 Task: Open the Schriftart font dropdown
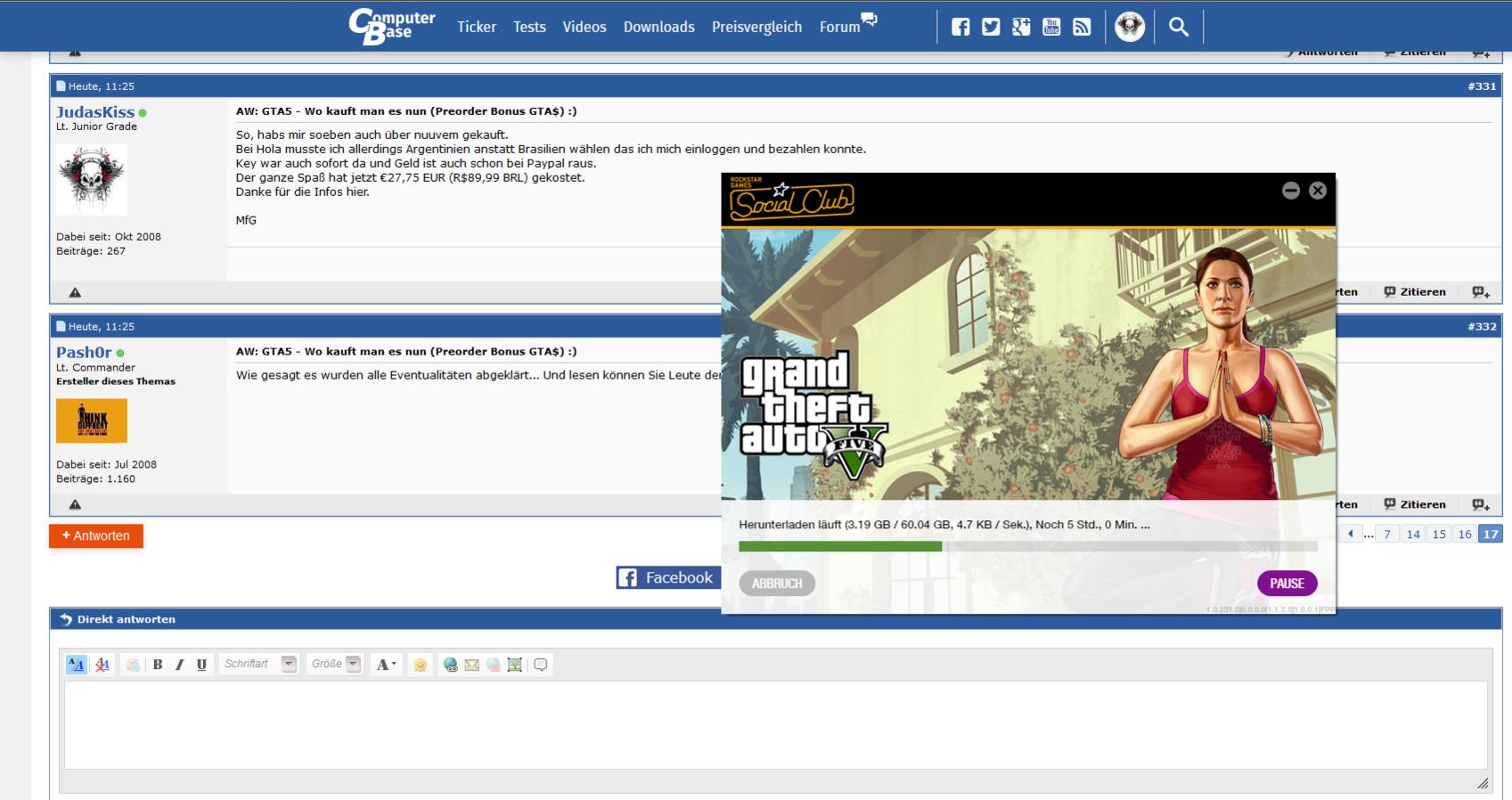[259, 665]
